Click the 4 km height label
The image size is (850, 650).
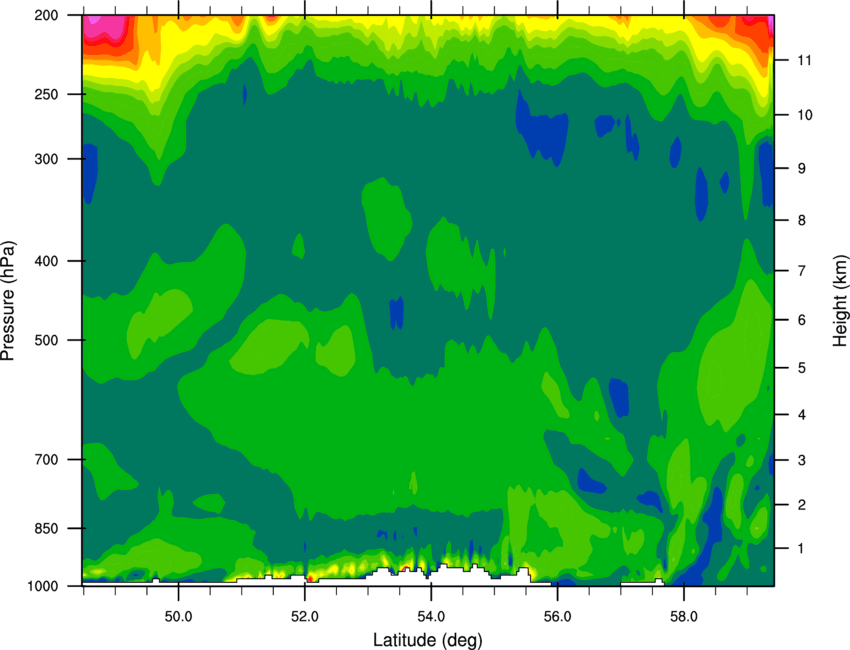pos(802,415)
